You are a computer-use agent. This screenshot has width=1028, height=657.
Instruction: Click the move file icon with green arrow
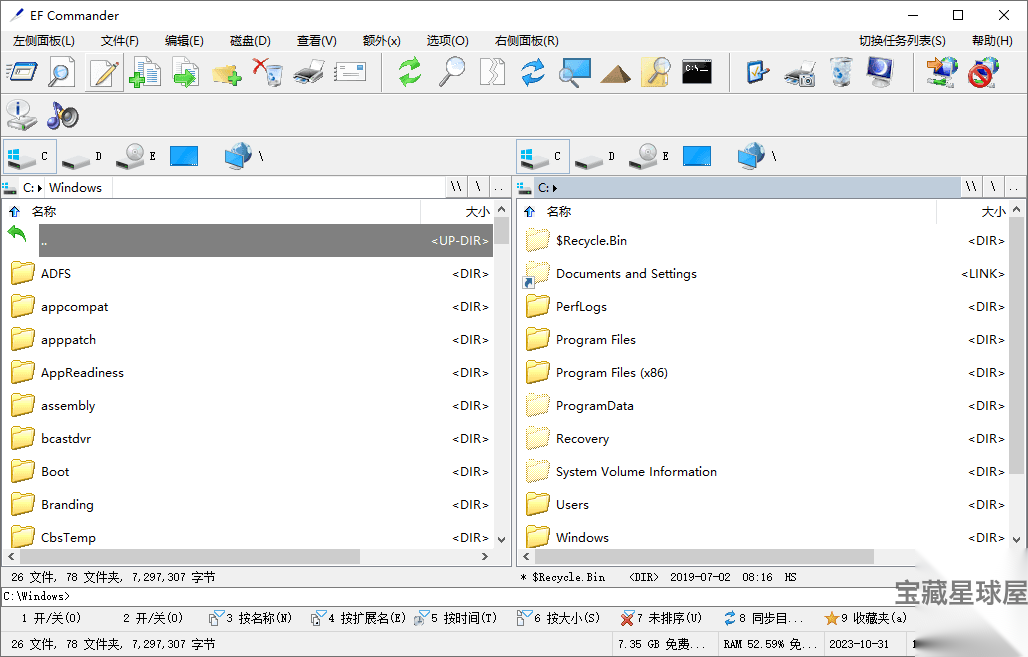coord(186,72)
